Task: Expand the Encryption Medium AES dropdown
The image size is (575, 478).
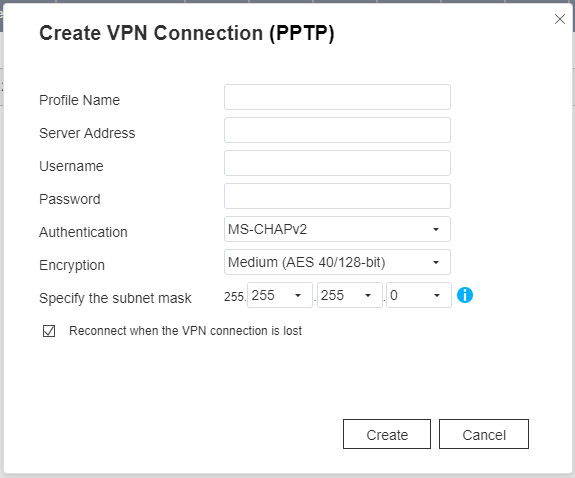Action: [337, 262]
